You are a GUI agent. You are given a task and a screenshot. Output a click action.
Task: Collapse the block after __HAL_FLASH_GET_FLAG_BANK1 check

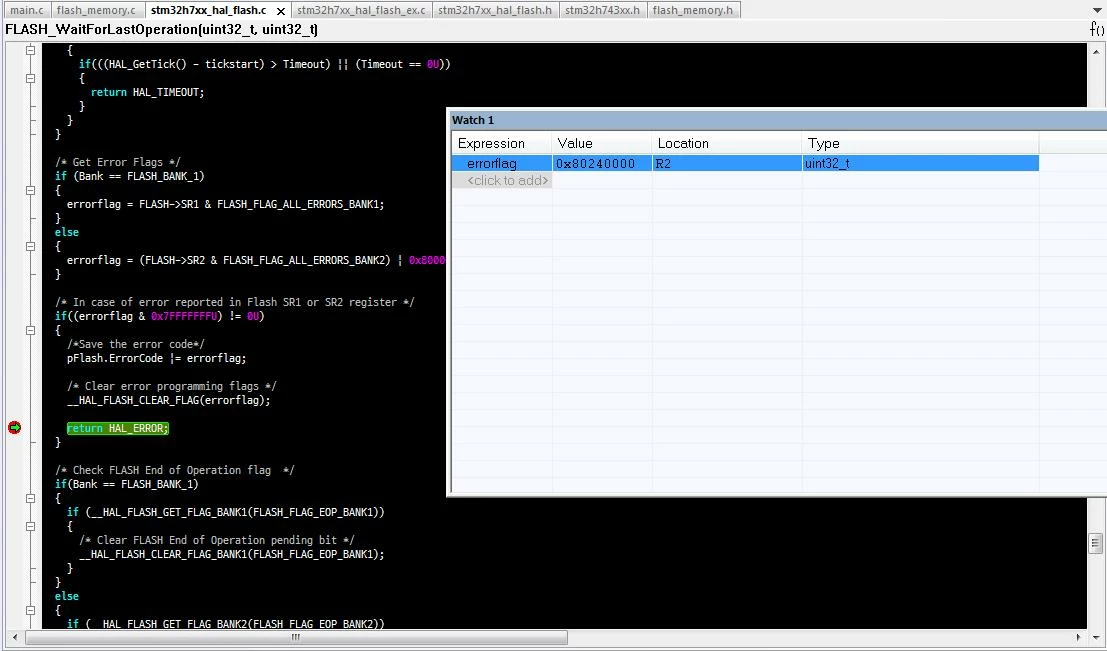(x=30, y=526)
